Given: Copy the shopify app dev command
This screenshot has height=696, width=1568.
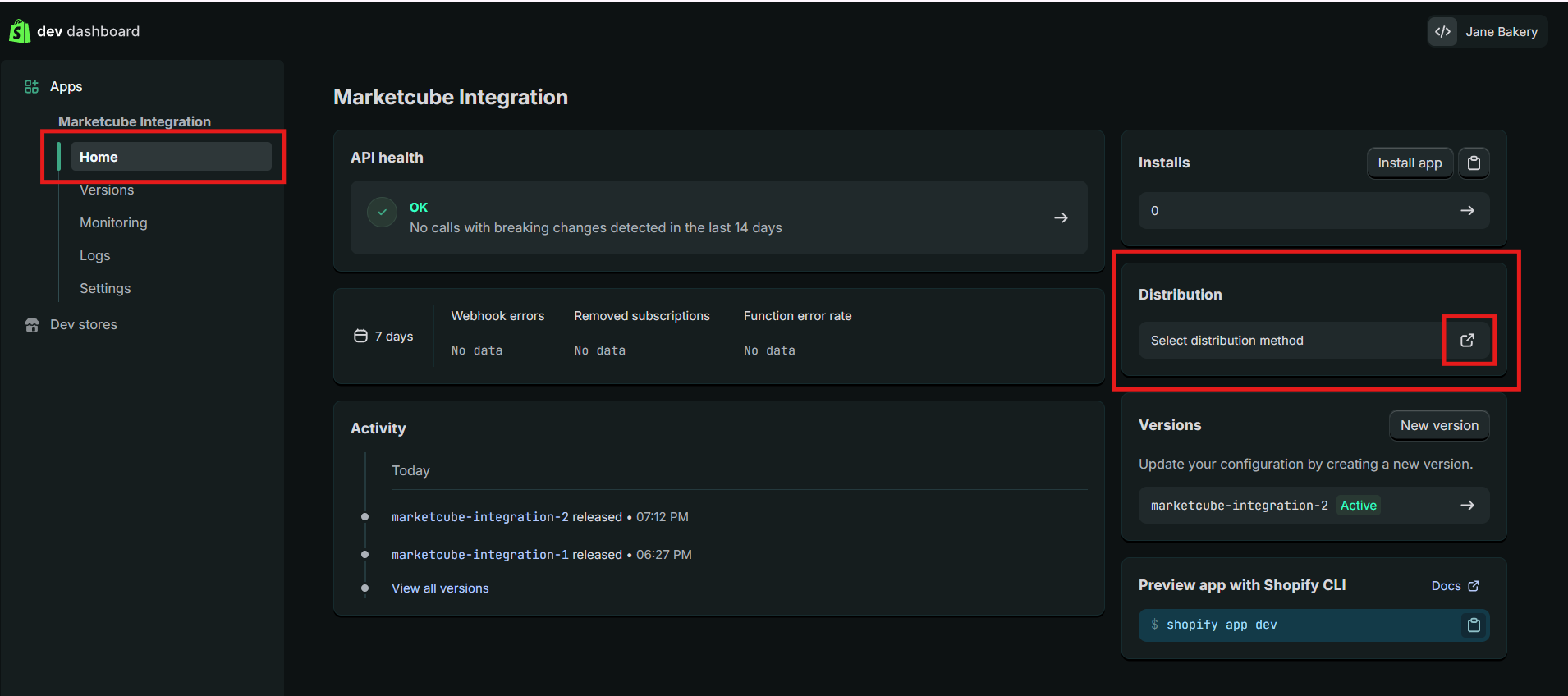Looking at the screenshot, I should point(1474,625).
